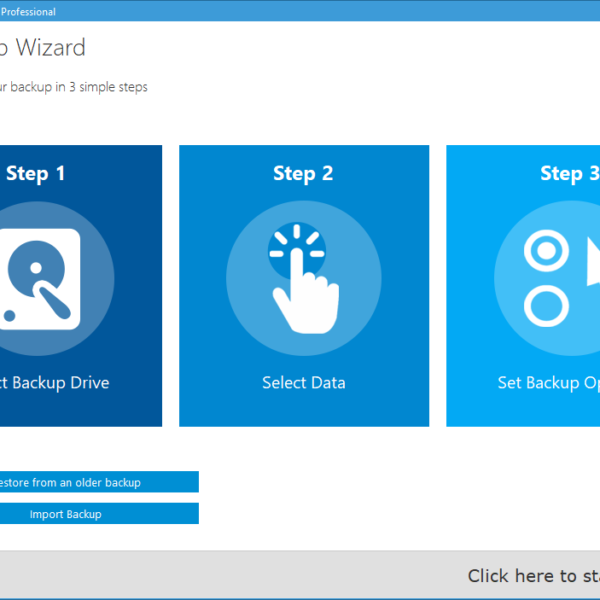600x600 pixels.
Task: Click the Step 2 heading text
Action: (303, 174)
